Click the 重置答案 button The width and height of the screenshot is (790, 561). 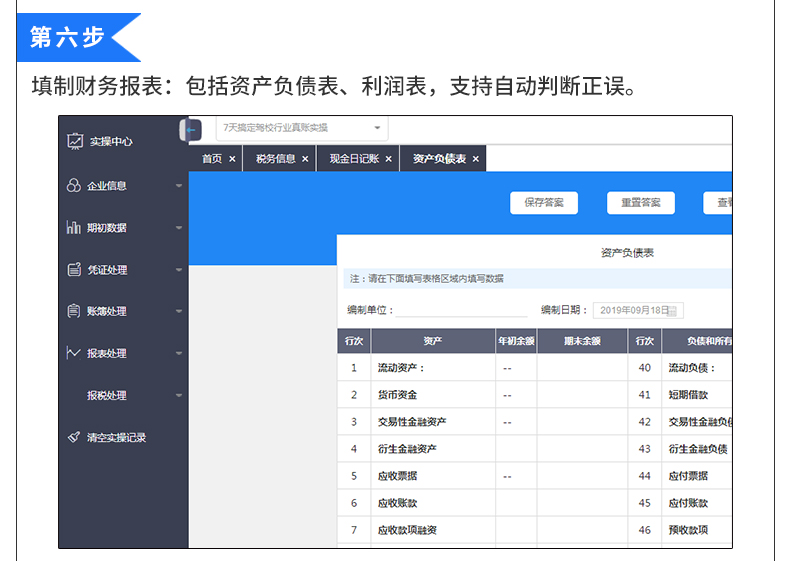pos(640,202)
